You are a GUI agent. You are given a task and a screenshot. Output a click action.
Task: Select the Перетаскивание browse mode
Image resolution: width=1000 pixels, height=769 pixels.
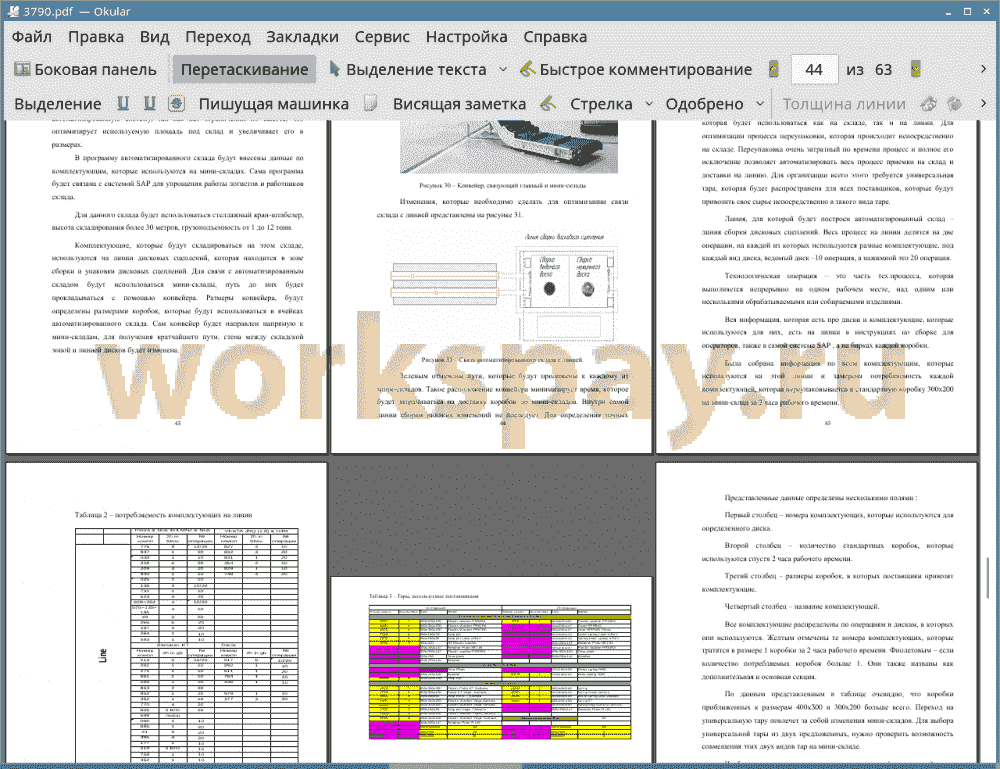[x=244, y=70]
